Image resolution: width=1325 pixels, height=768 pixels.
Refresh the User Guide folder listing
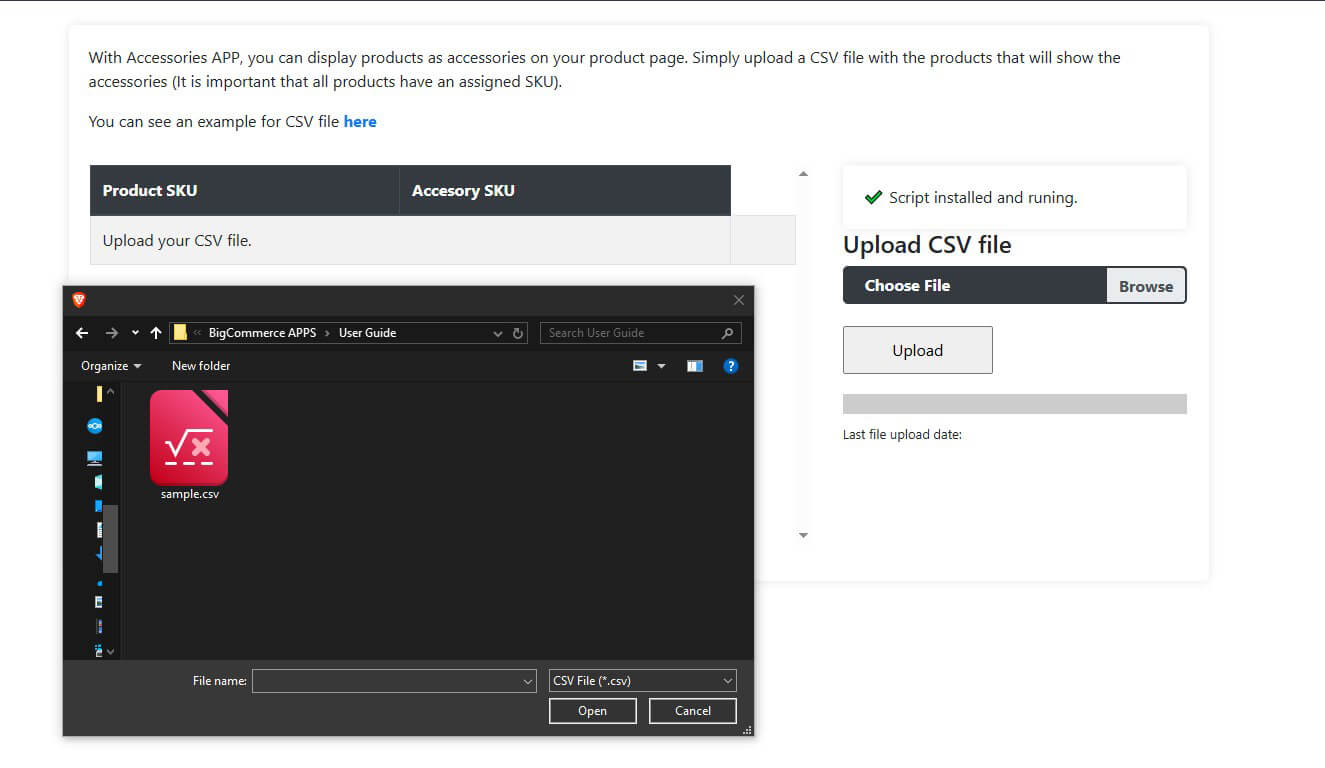click(x=518, y=333)
